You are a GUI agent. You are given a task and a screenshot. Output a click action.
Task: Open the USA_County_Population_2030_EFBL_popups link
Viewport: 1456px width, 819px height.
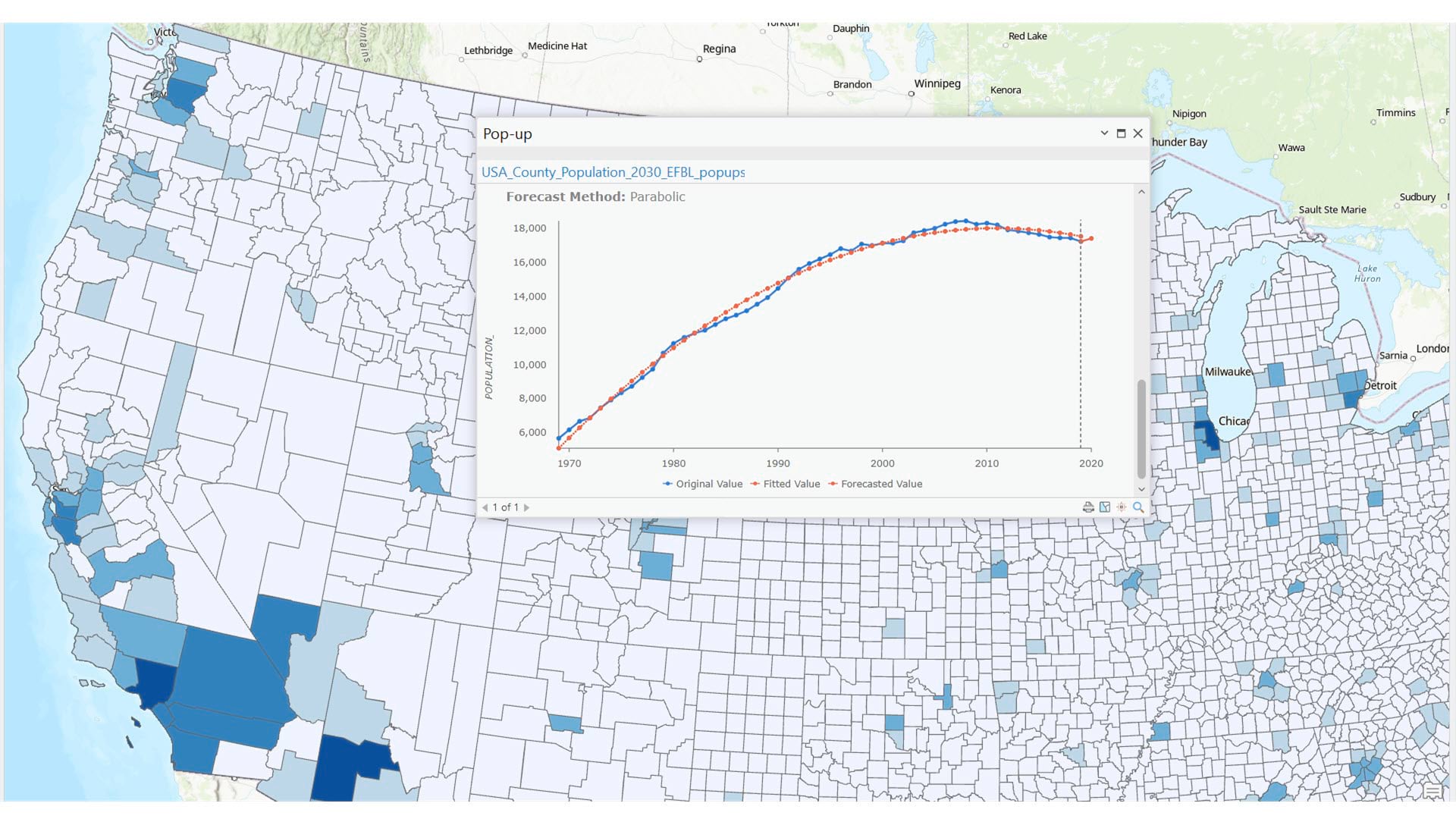613,172
